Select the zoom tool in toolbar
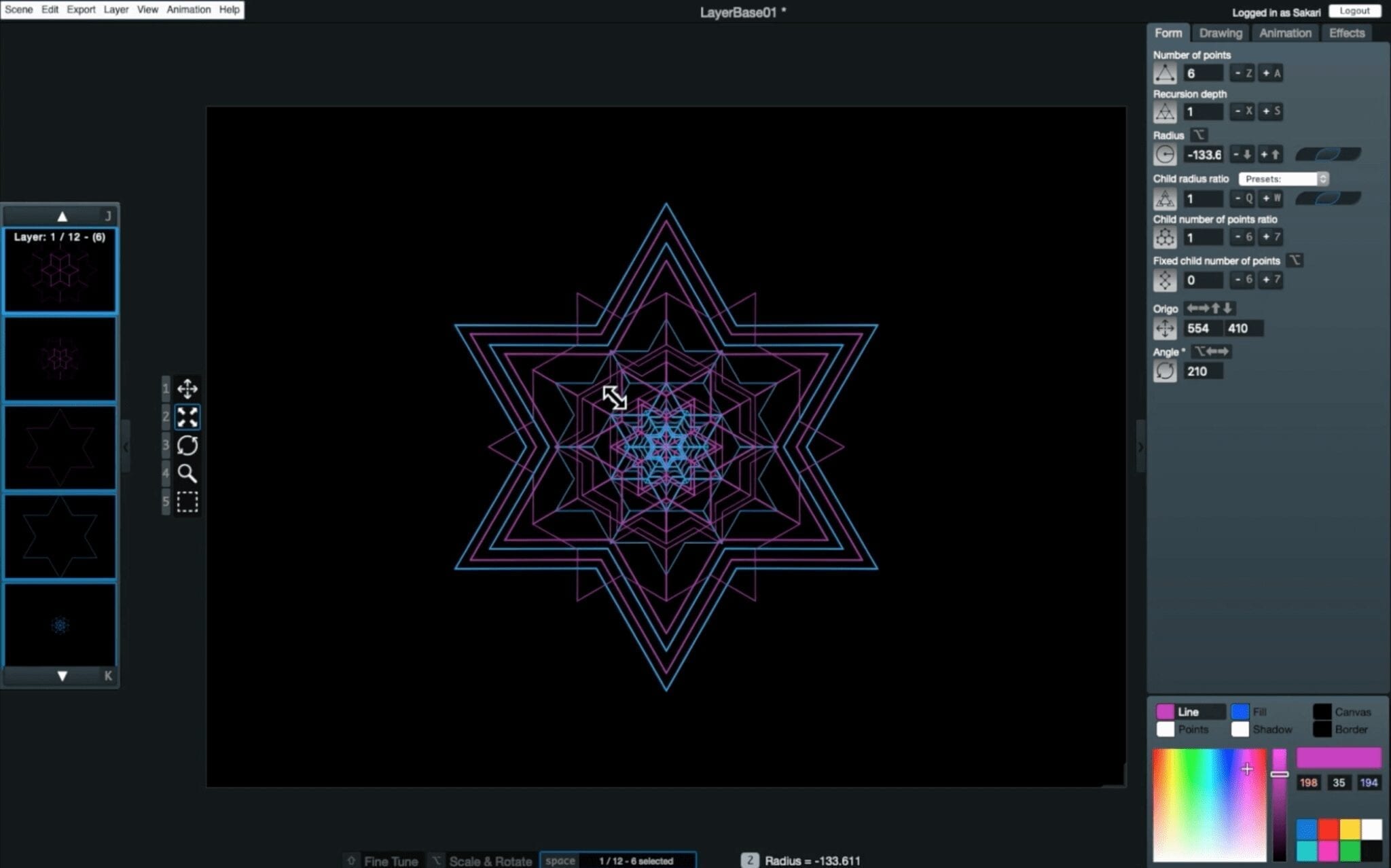 (187, 474)
